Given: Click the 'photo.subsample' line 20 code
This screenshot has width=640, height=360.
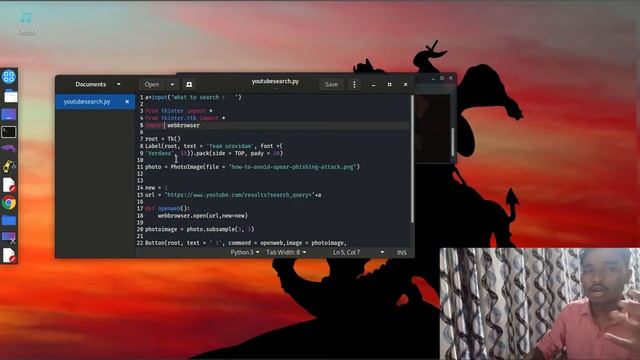Looking at the screenshot, I should coord(200,229).
